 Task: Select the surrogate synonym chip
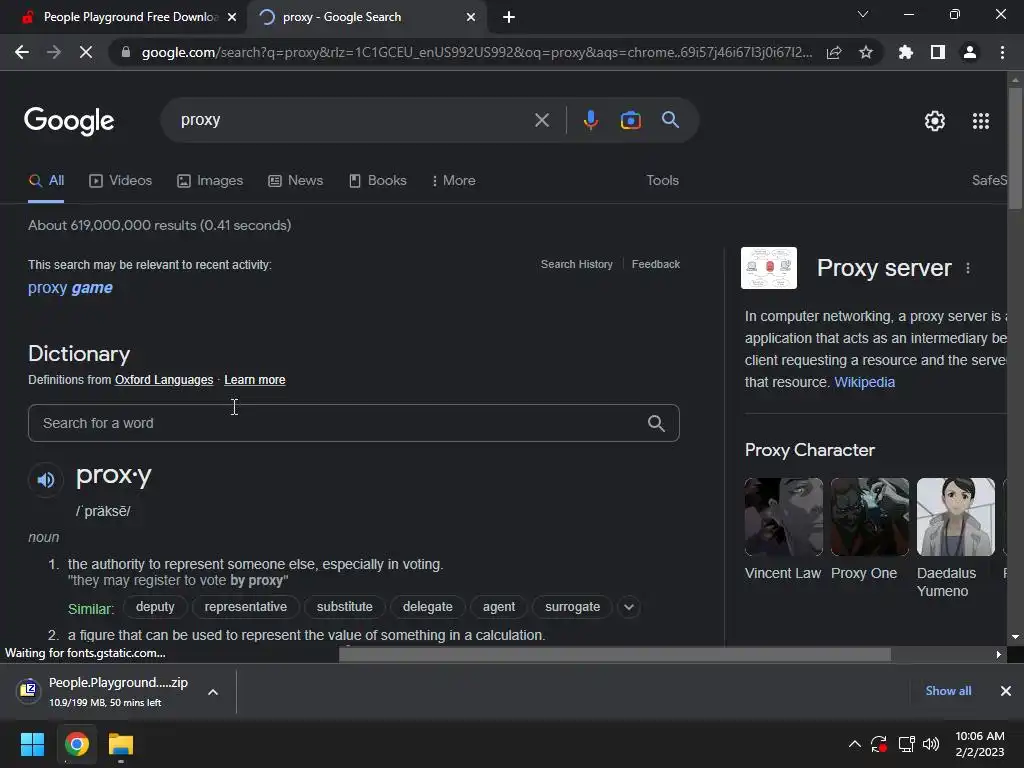pos(573,607)
